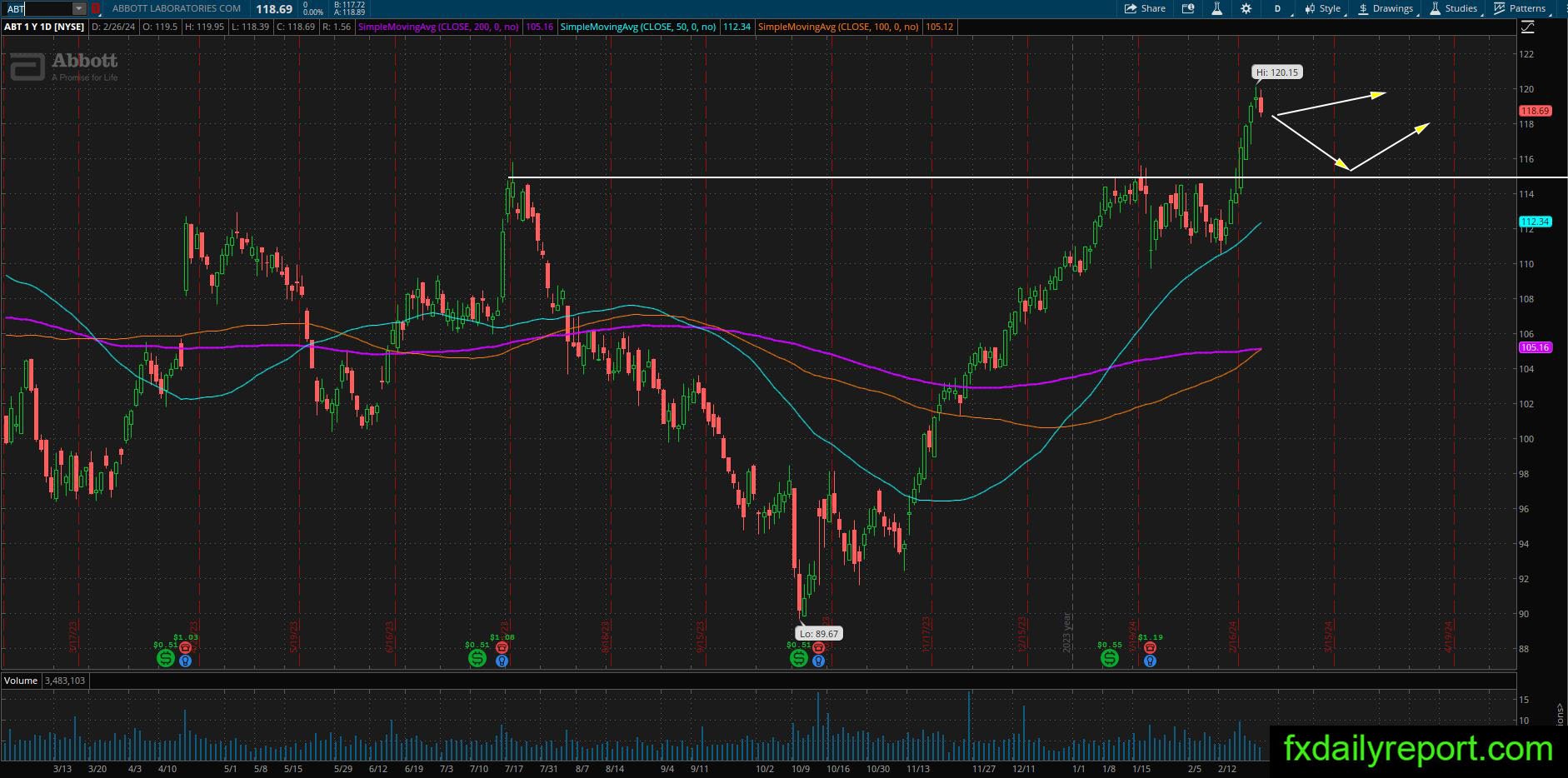Click the 7/17 date on the time axis

[x=514, y=769]
